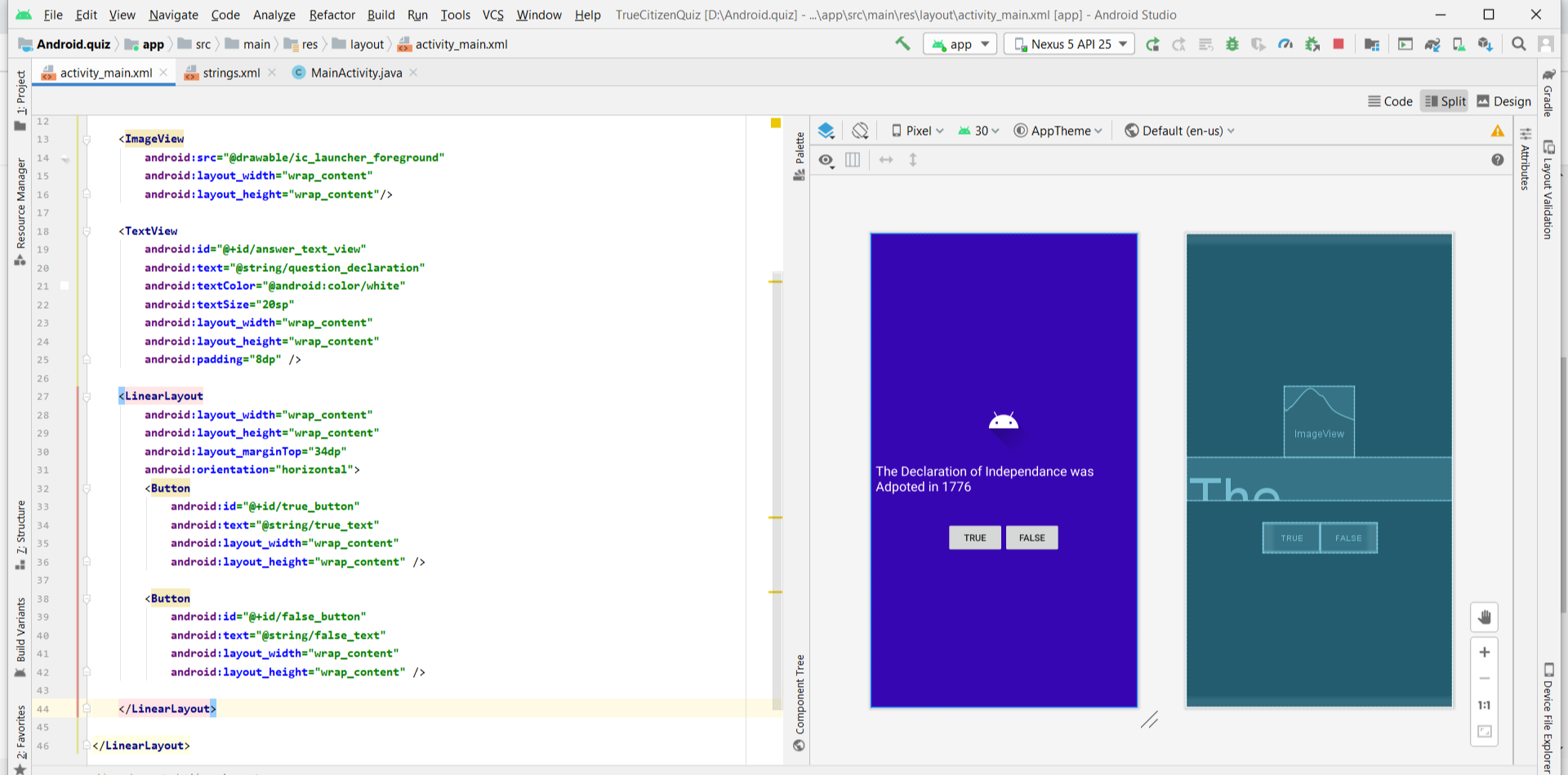Toggle the Resource Manager tool window

[20, 212]
